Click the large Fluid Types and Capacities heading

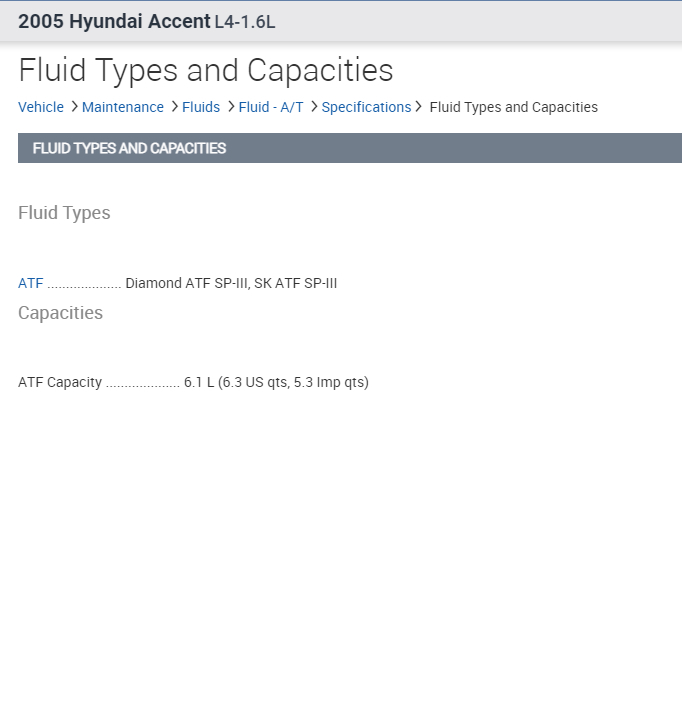pyautogui.click(x=206, y=70)
